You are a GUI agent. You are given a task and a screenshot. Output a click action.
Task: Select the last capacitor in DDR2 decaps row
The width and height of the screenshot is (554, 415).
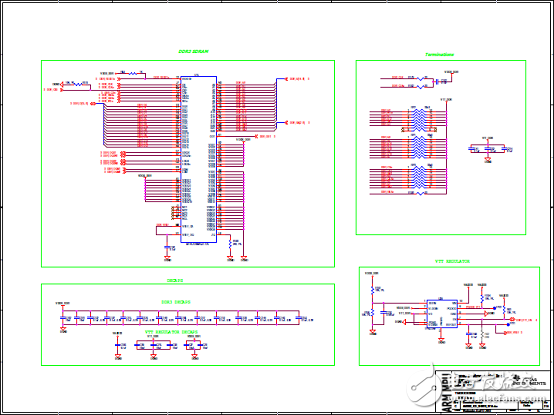pos(299,318)
